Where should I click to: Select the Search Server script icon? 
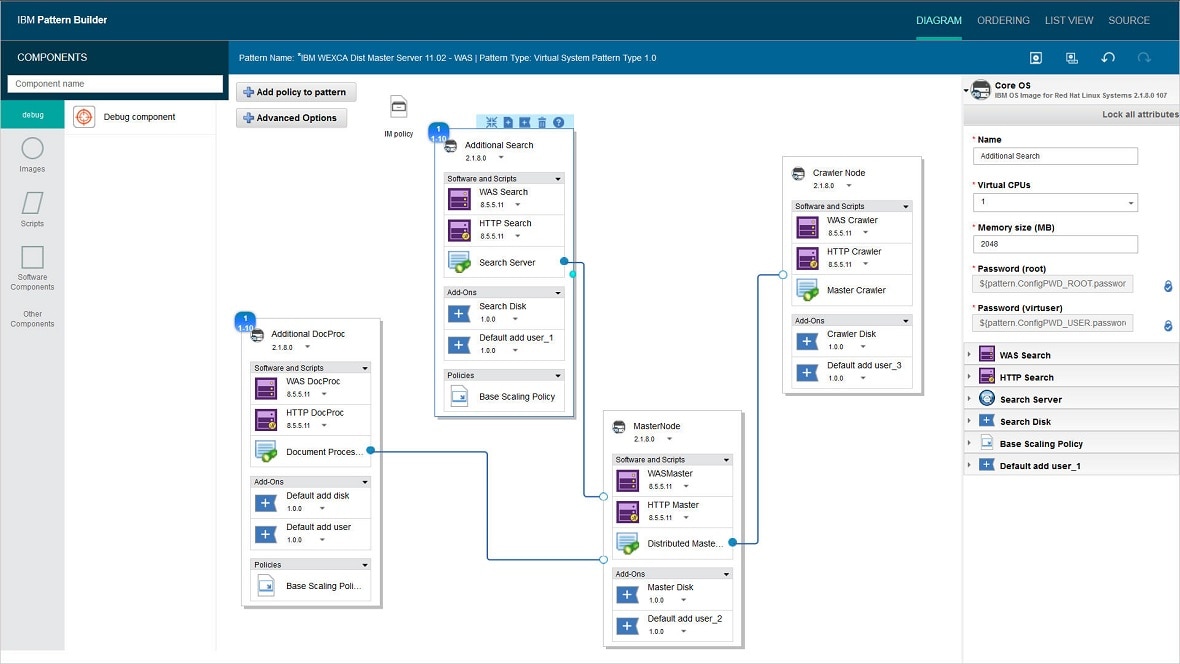pyautogui.click(x=459, y=262)
